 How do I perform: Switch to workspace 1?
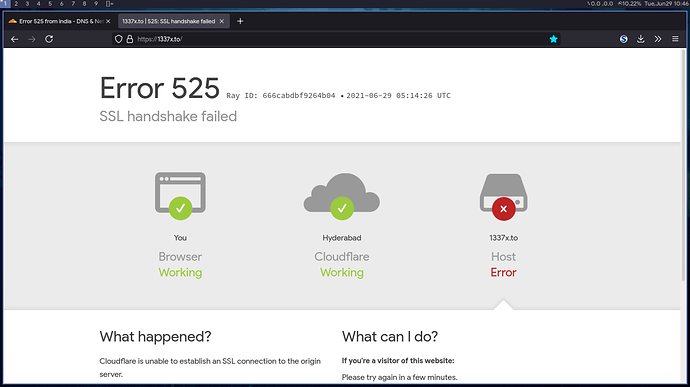tap(4, 4)
